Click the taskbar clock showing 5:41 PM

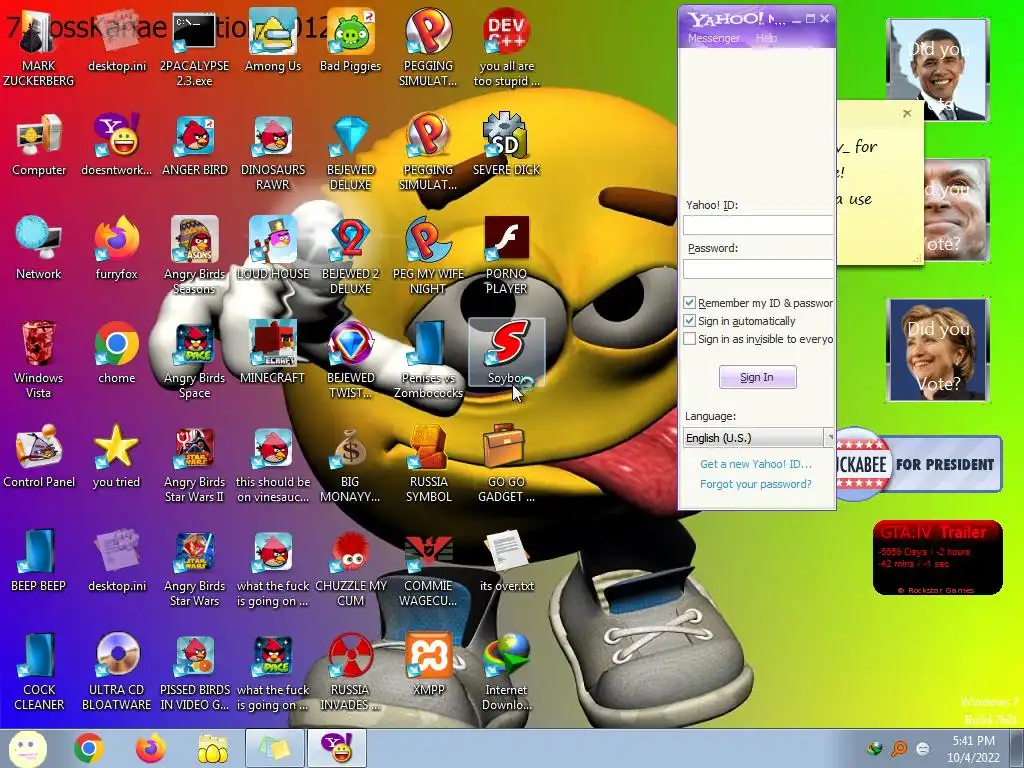point(973,749)
